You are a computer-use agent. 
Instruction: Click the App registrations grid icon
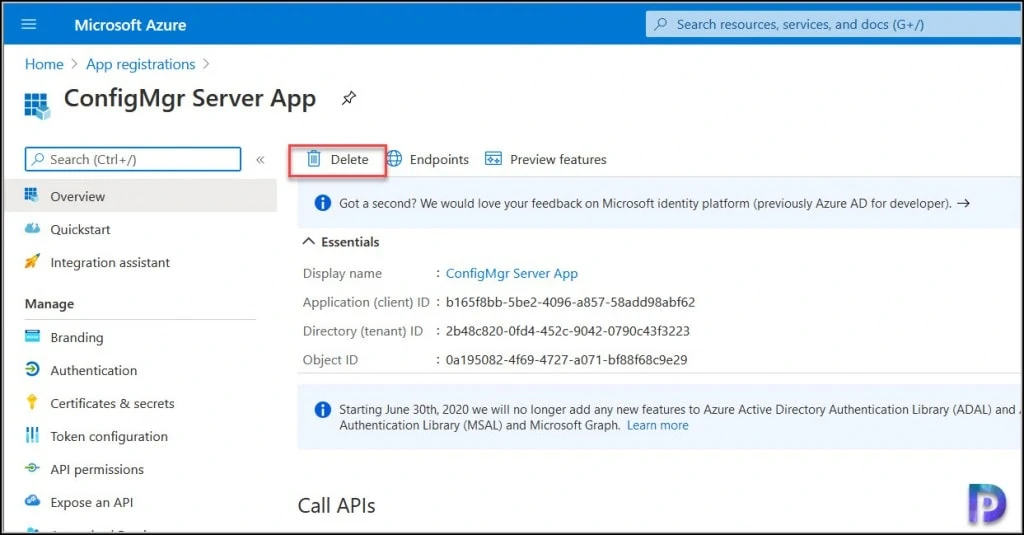pyautogui.click(x=37, y=105)
